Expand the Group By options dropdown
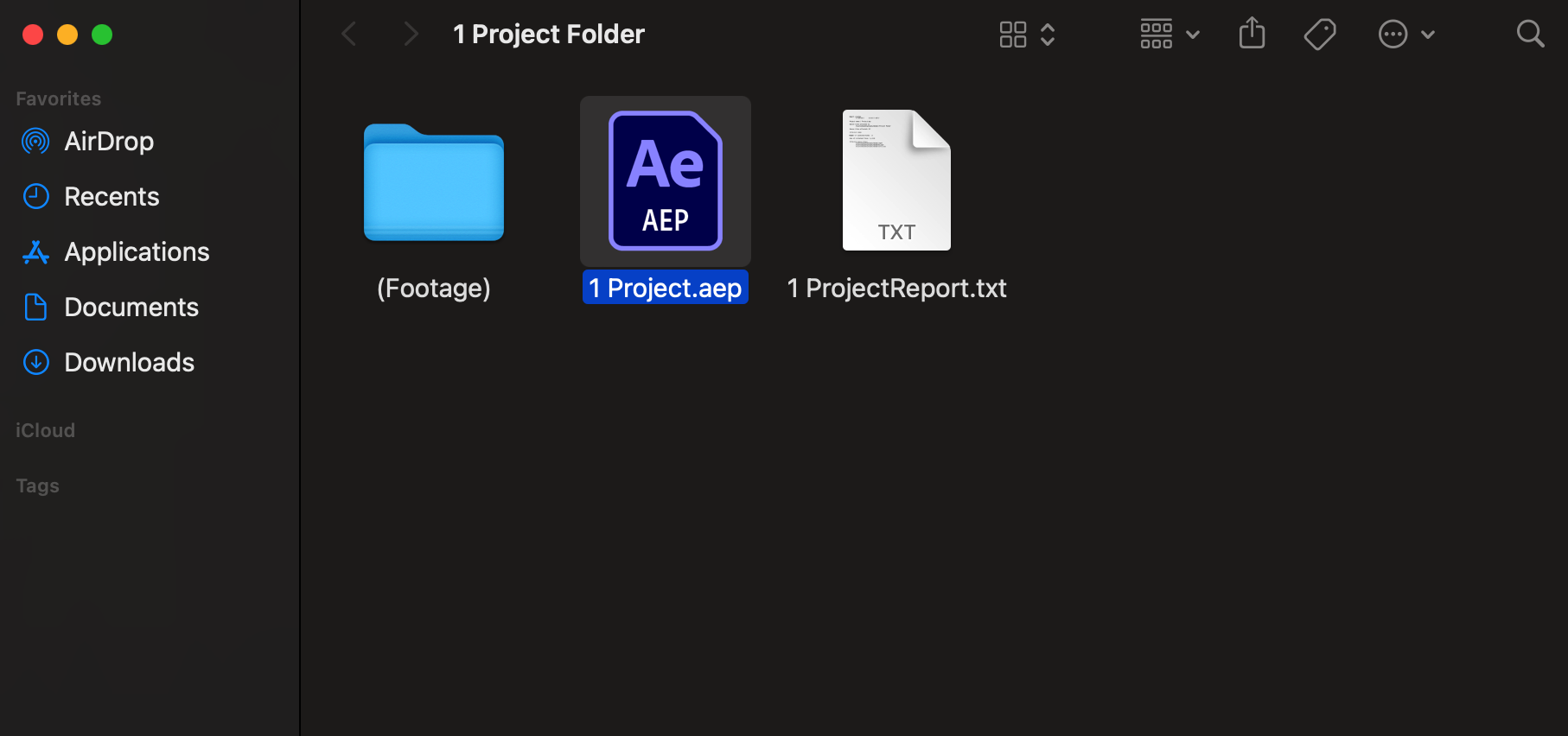 (1169, 35)
